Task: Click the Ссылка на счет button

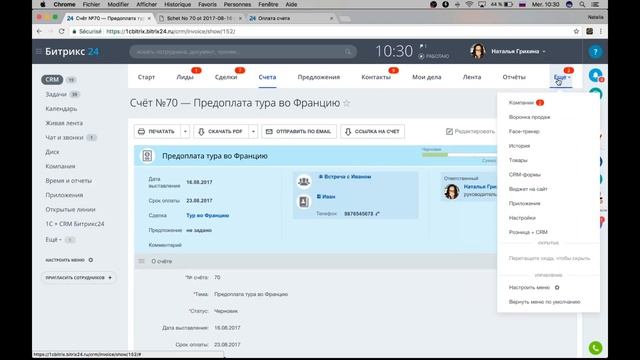Action: [372, 131]
